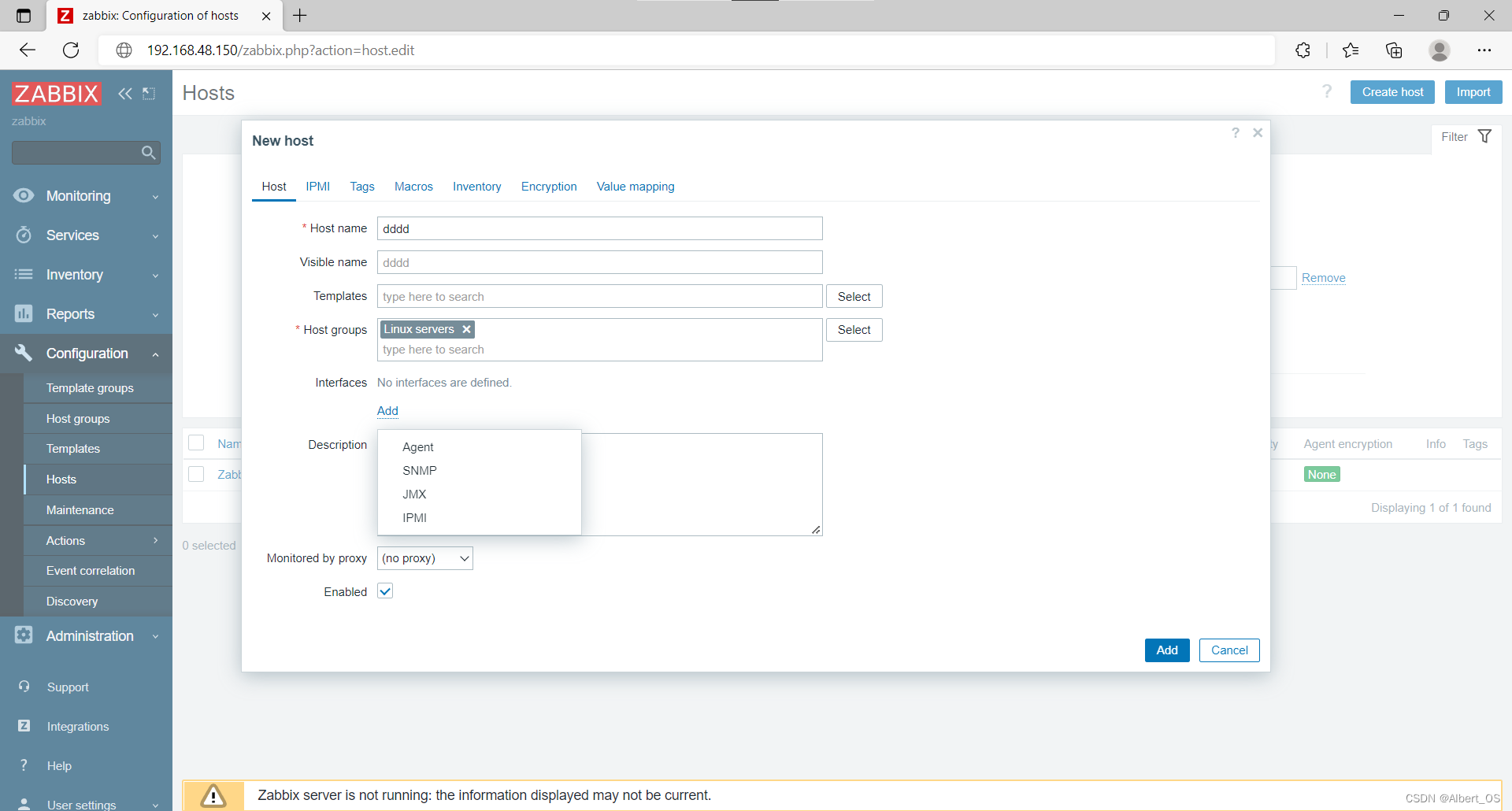Collapse the sidebar with double-chevron icon
The height and width of the screenshot is (811, 1512).
125,94
